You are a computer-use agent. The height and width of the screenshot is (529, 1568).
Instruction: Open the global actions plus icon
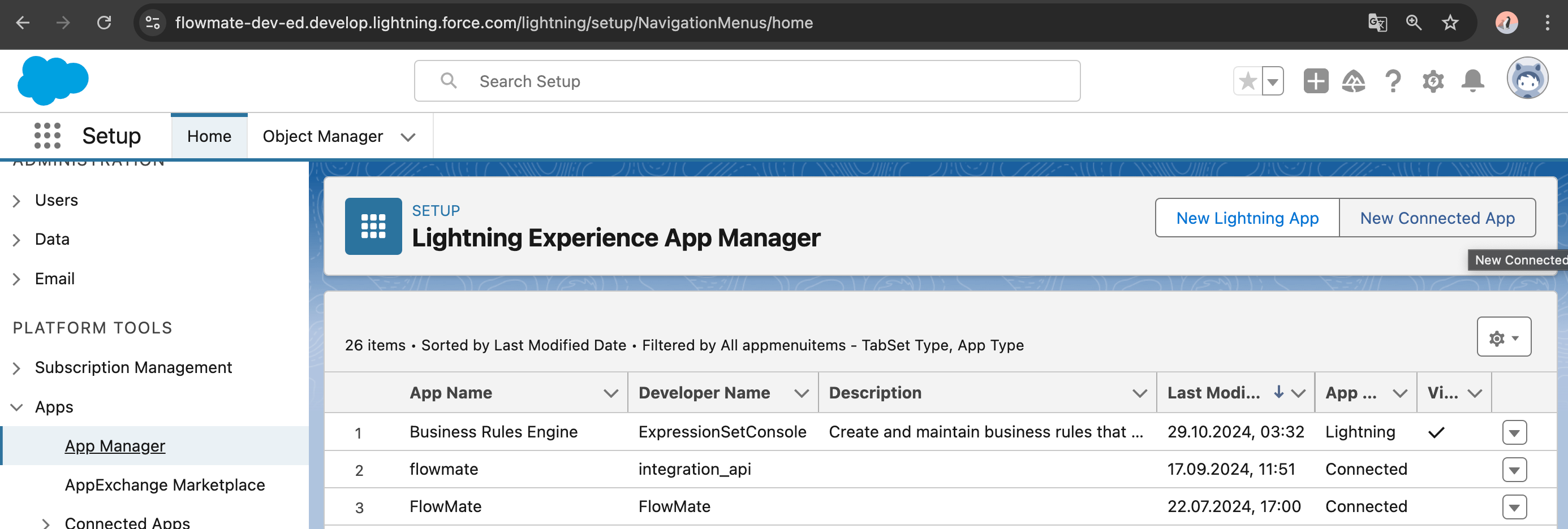click(x=1315, y=81)
